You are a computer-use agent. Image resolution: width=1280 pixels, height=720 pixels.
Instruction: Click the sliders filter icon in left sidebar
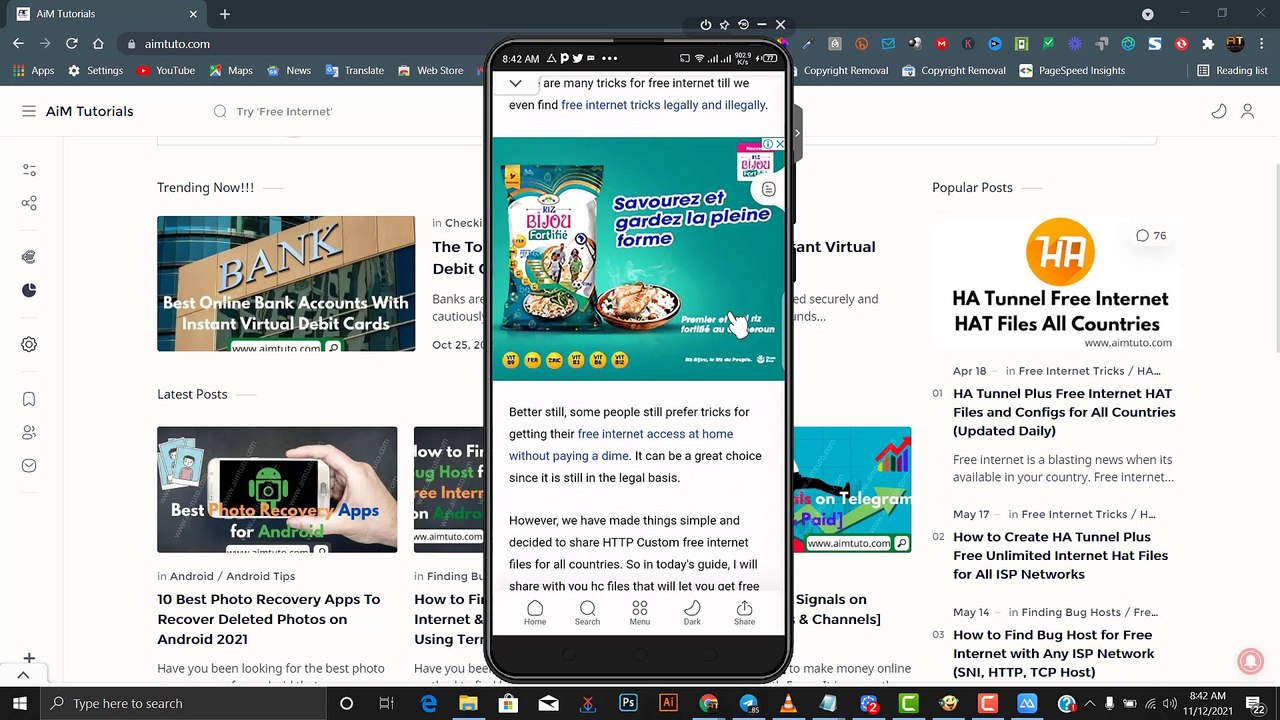(x=29, y=170)
